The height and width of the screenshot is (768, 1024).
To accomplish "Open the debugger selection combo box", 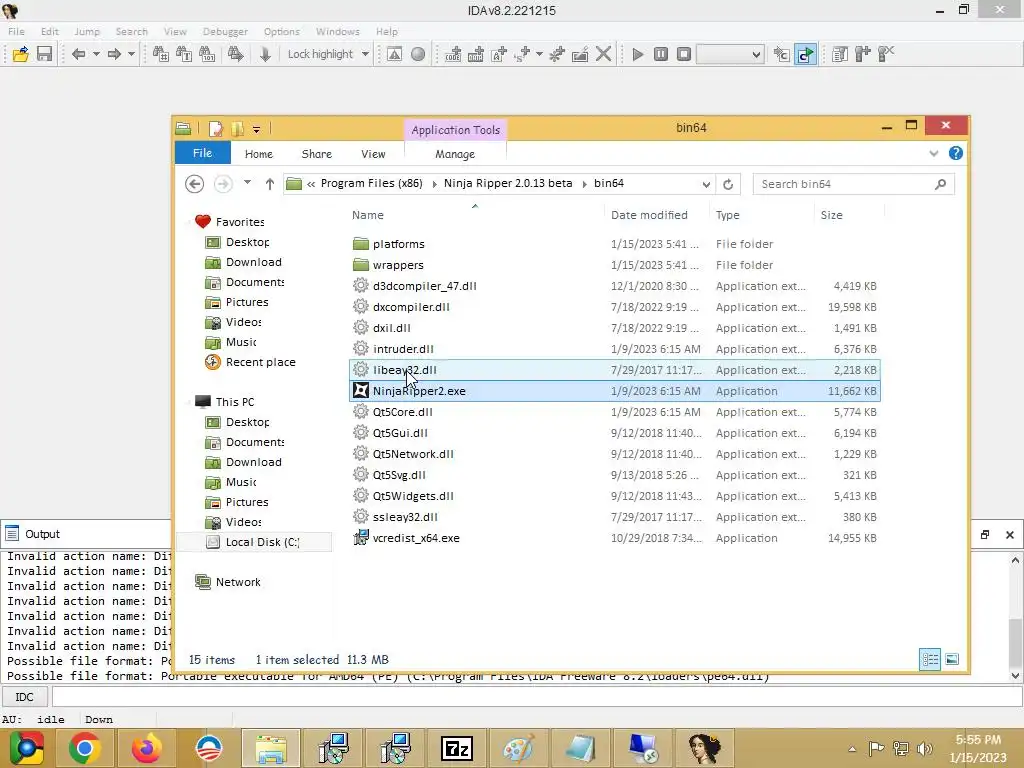I will pyautogui.click(x=730, y=54).
